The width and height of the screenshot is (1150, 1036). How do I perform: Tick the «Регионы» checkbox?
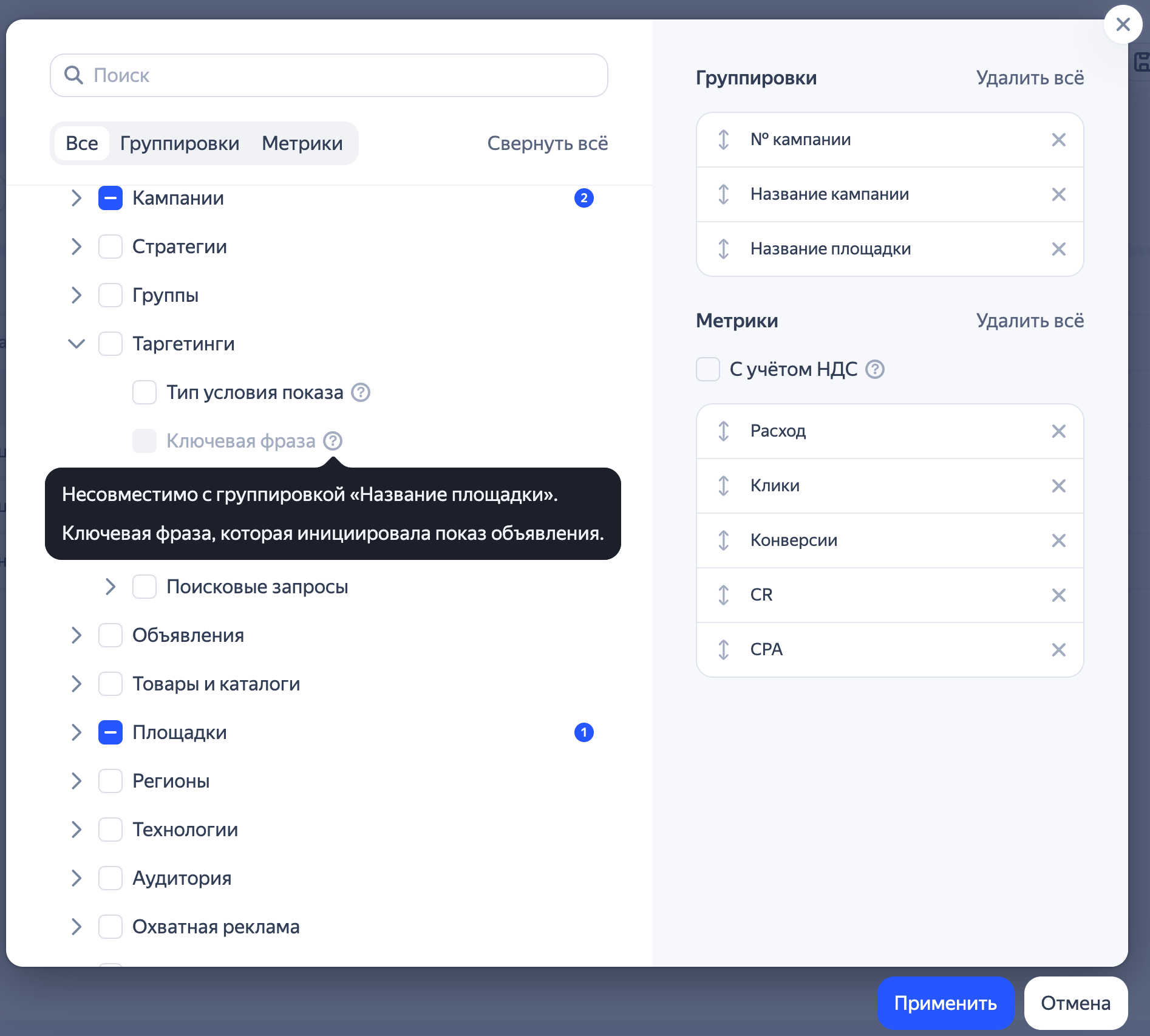[x=111, y=781]
